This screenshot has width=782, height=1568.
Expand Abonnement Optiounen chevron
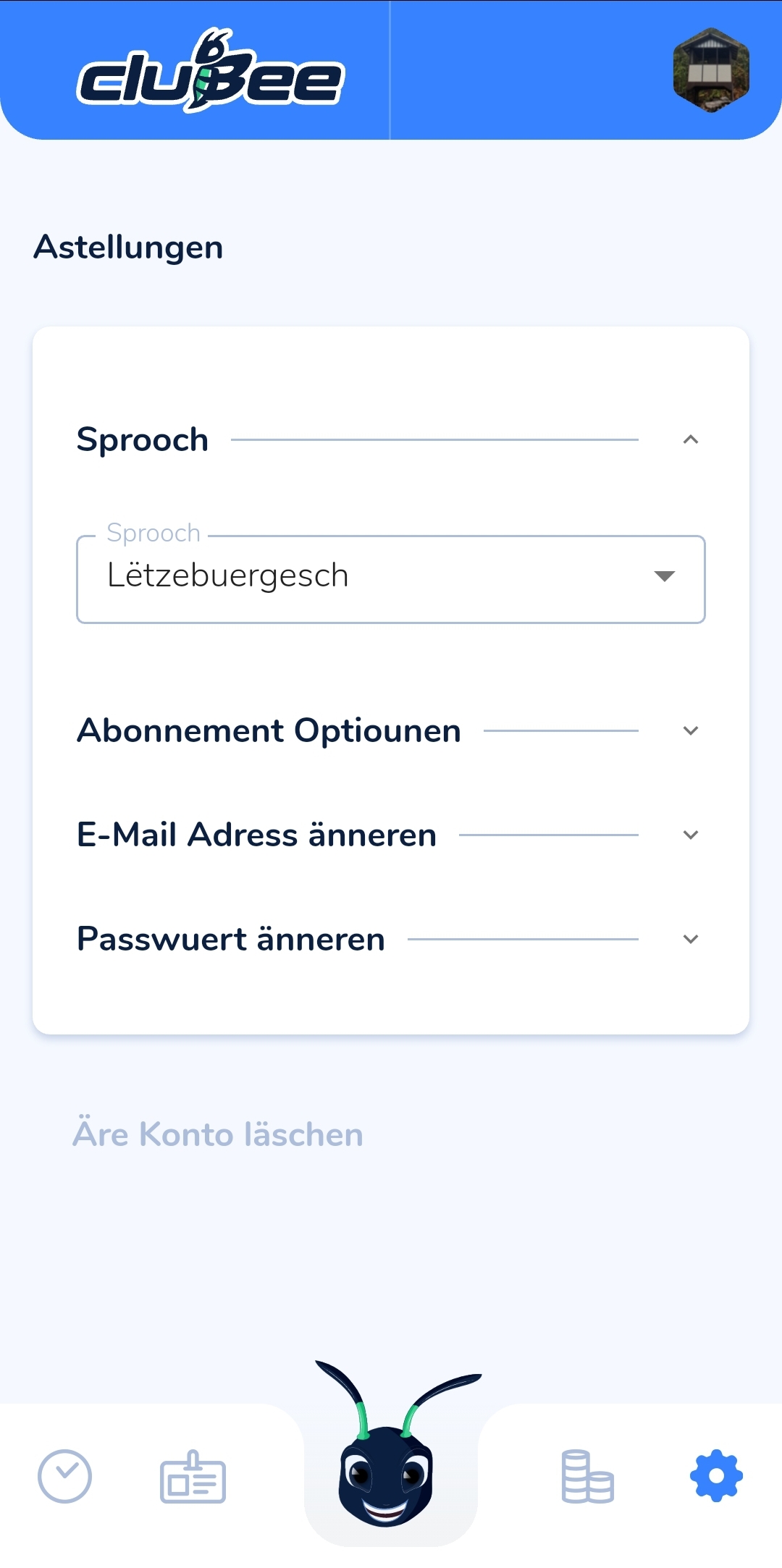tap(691, 730)
